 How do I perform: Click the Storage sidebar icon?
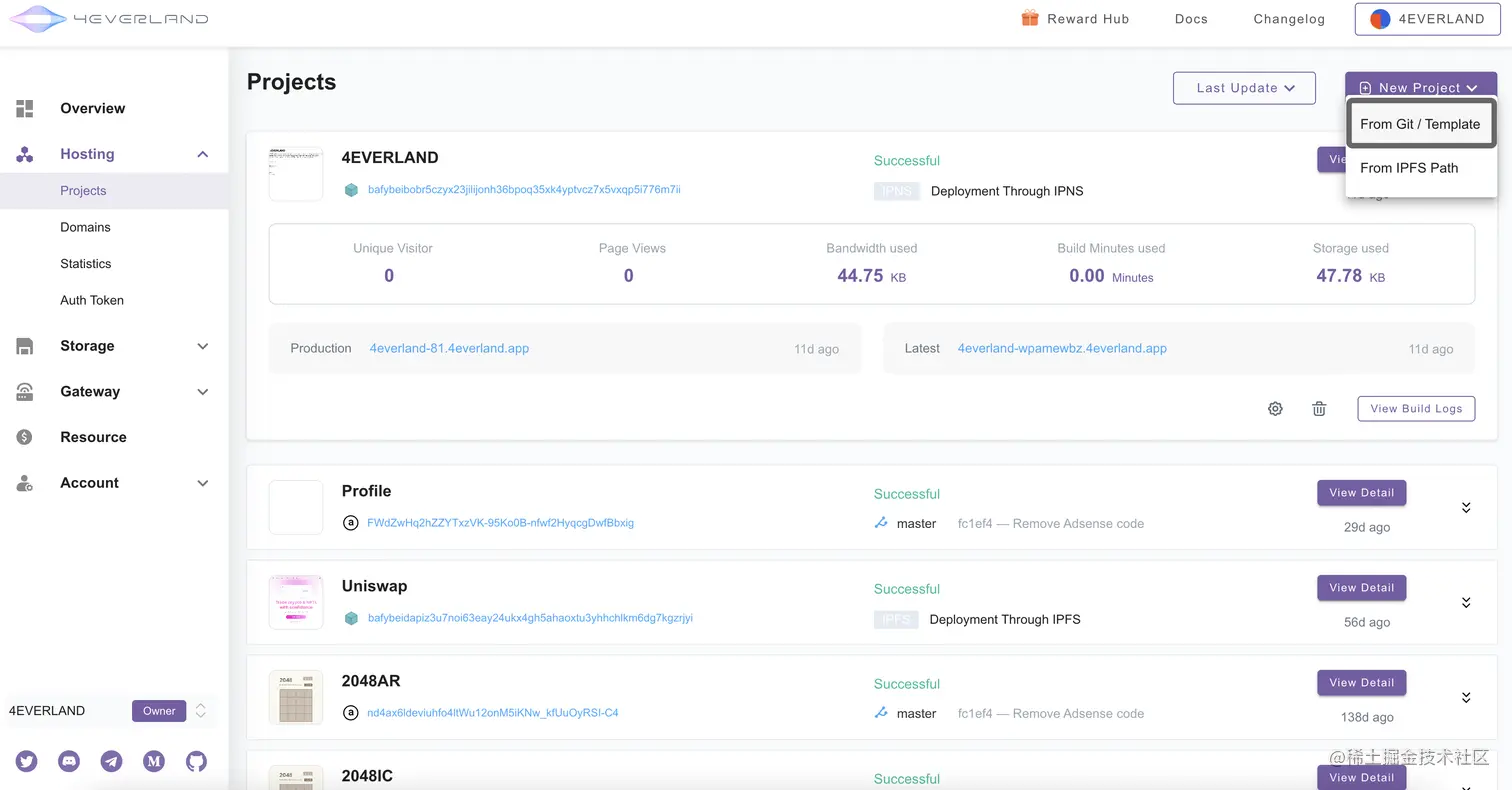click(x=25, y=346)
